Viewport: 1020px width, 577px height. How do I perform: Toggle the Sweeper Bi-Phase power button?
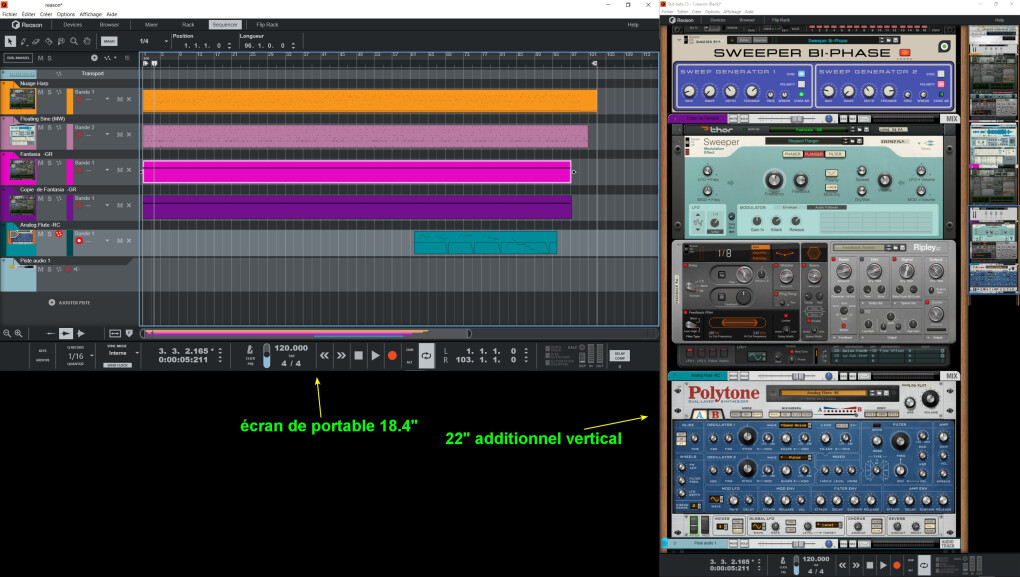(x=904, y=53)
